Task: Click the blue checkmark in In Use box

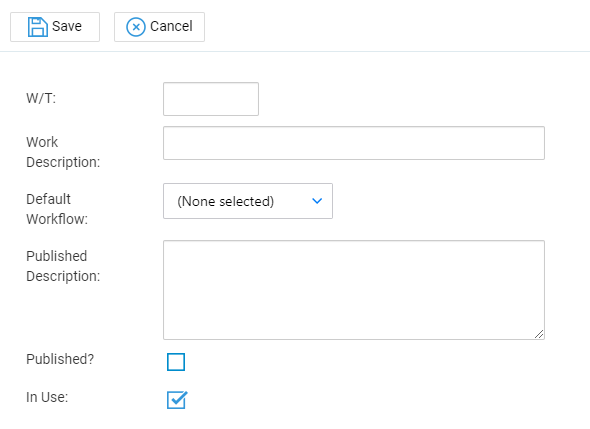Action: tap(178, 399)
